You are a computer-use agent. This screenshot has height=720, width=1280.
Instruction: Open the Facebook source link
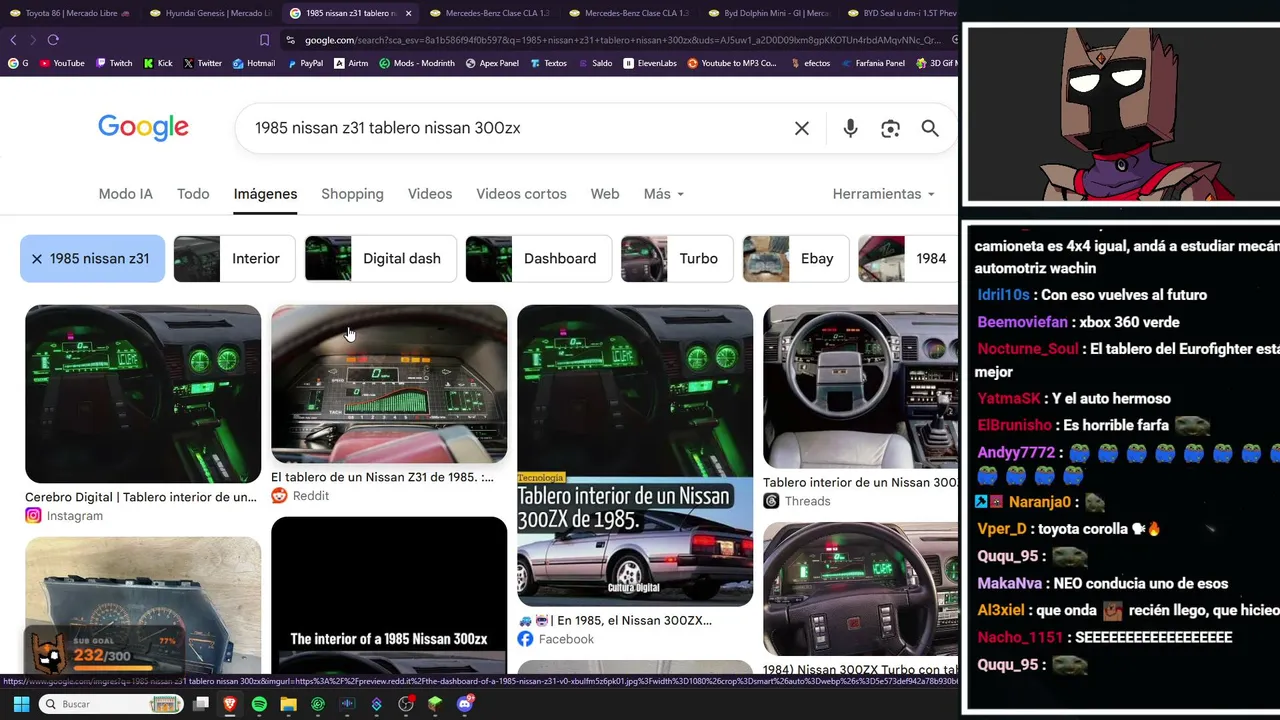tap(556, 639)
